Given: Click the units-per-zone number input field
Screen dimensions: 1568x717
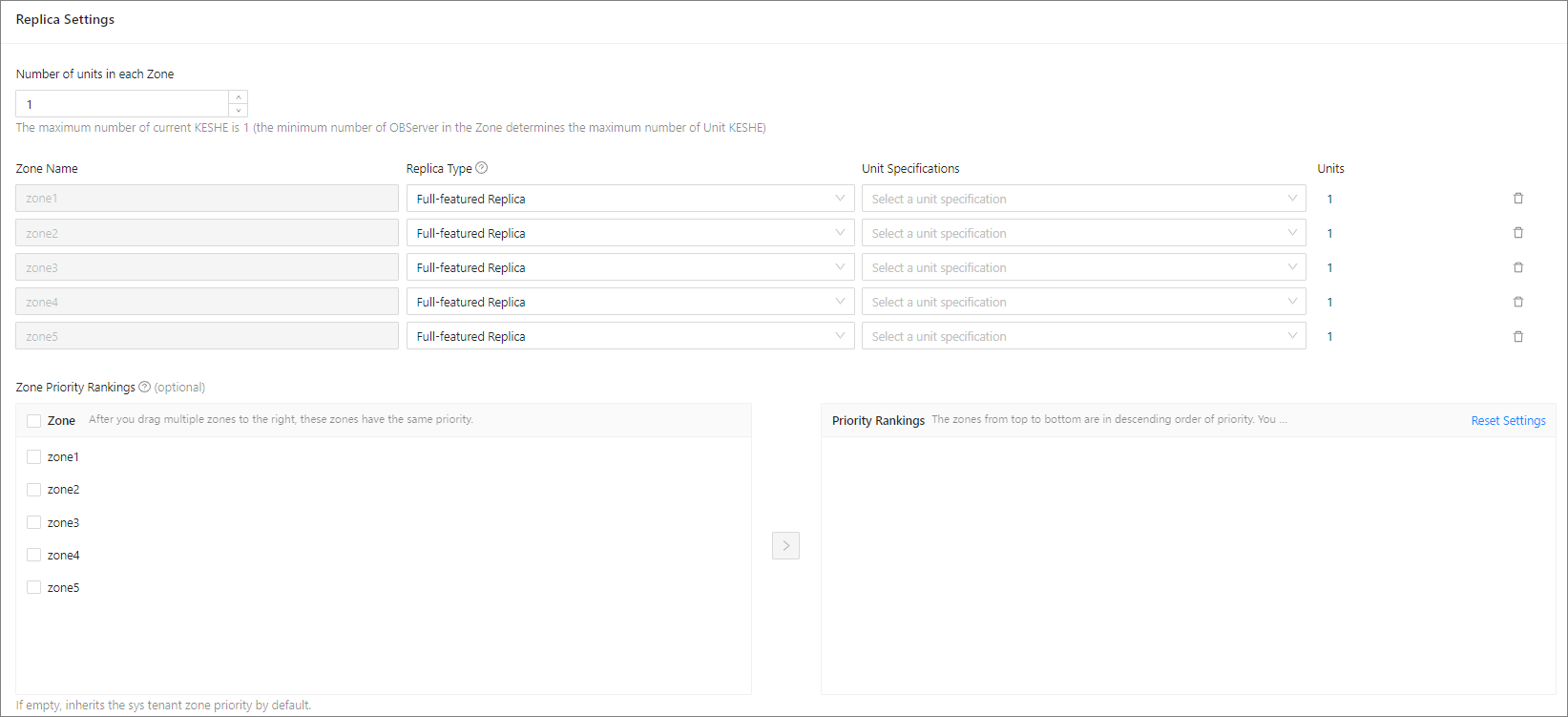Looking at the screenshot, I should (122, 104).
